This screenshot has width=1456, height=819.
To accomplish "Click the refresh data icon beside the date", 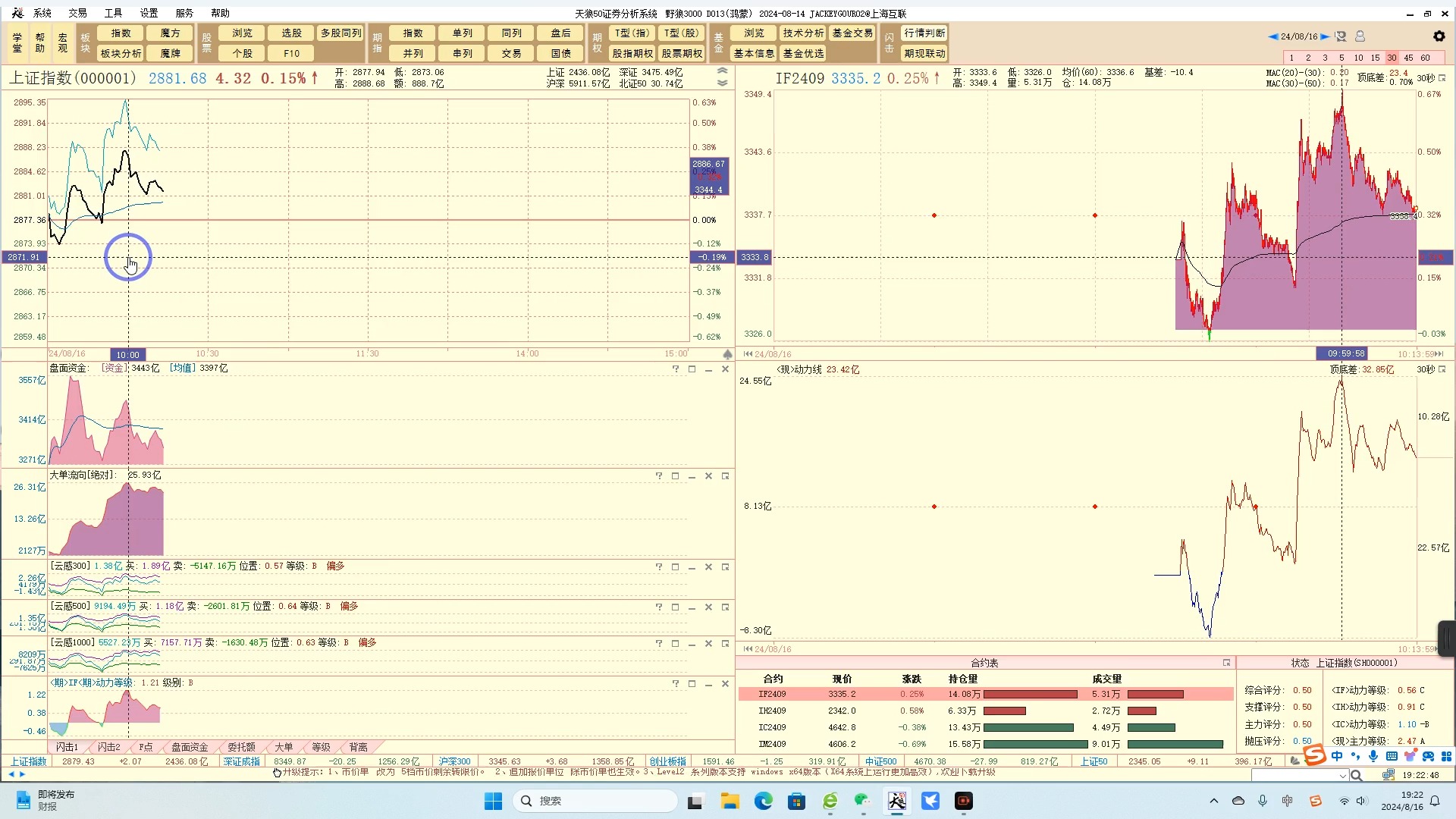I will click(x=1341, y=36).
